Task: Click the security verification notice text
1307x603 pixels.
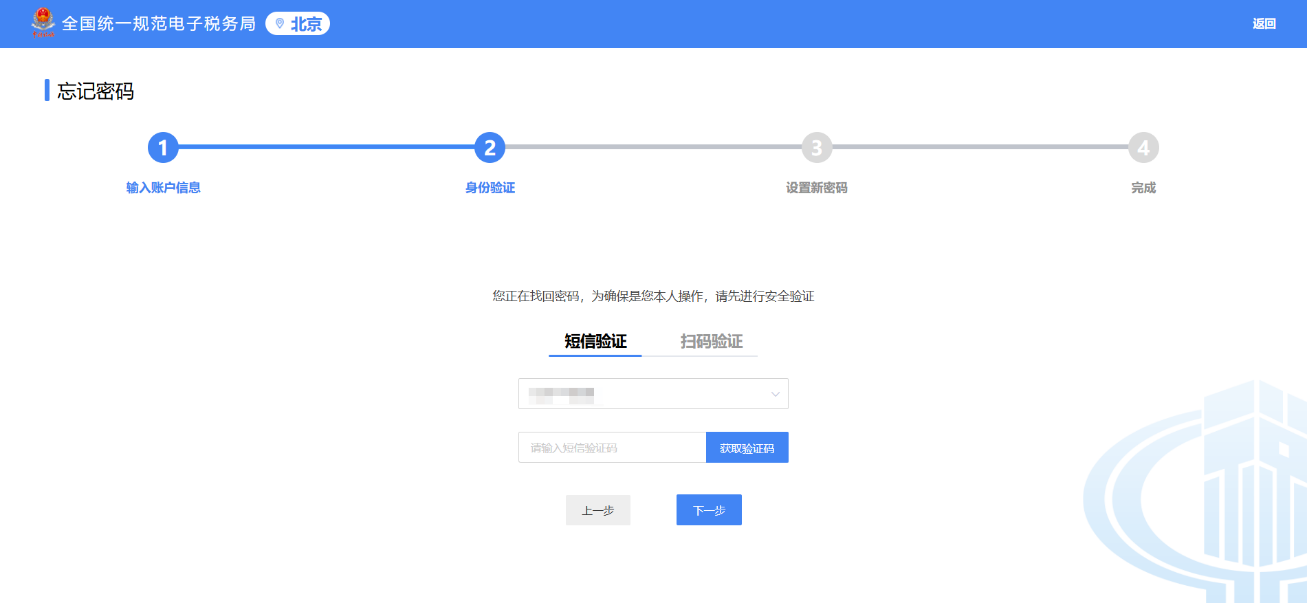Action: tap(653, 297)
